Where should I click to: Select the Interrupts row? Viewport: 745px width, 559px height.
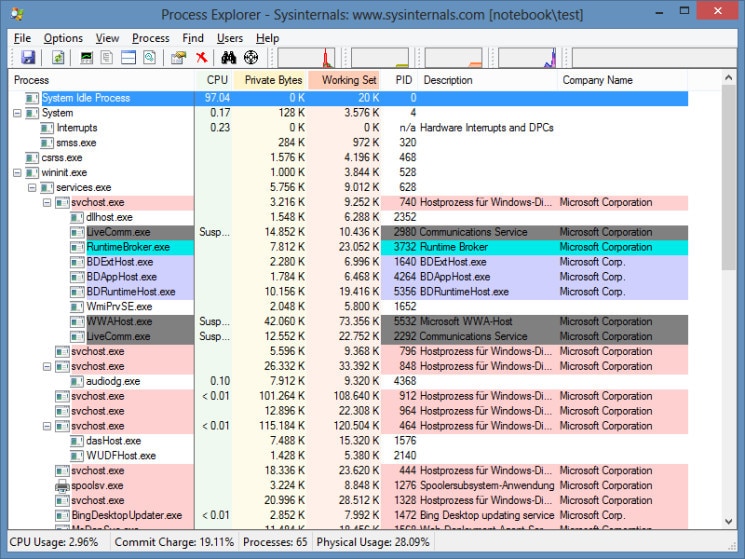click(348, 128)
